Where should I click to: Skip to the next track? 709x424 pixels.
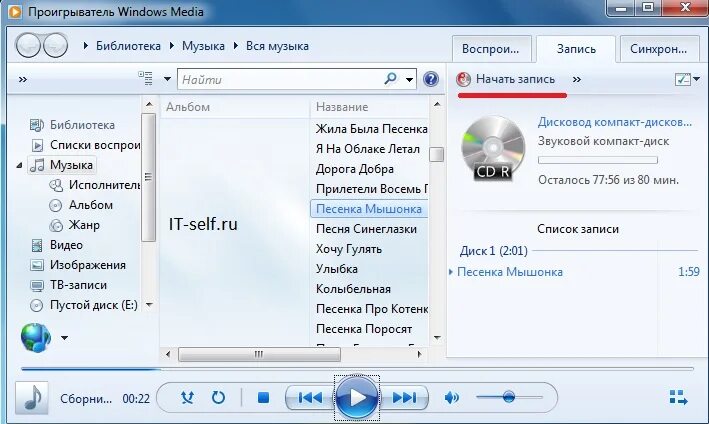404,398
